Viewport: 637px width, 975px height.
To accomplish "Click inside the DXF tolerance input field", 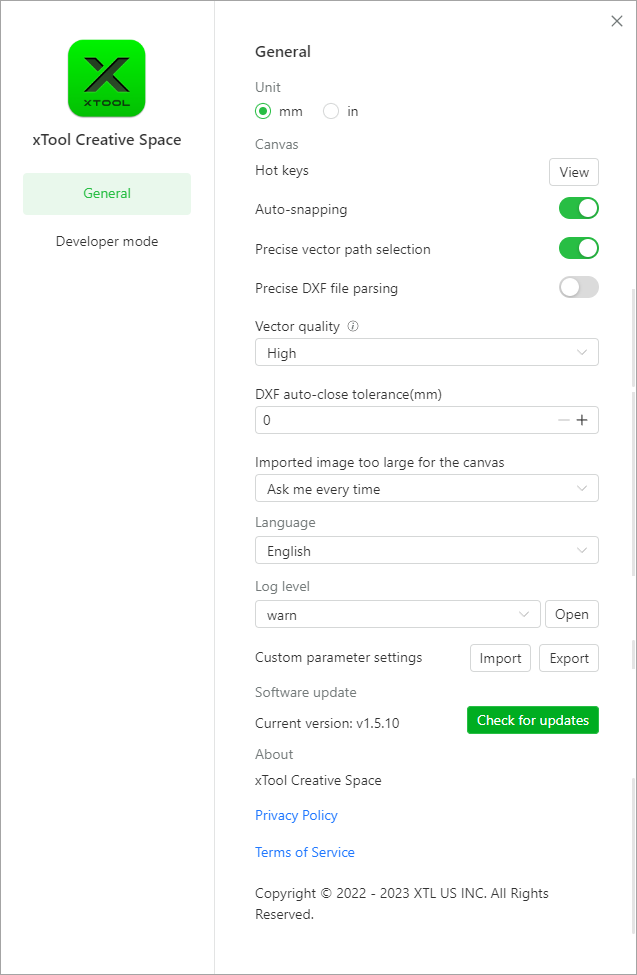I will point(400,420).
